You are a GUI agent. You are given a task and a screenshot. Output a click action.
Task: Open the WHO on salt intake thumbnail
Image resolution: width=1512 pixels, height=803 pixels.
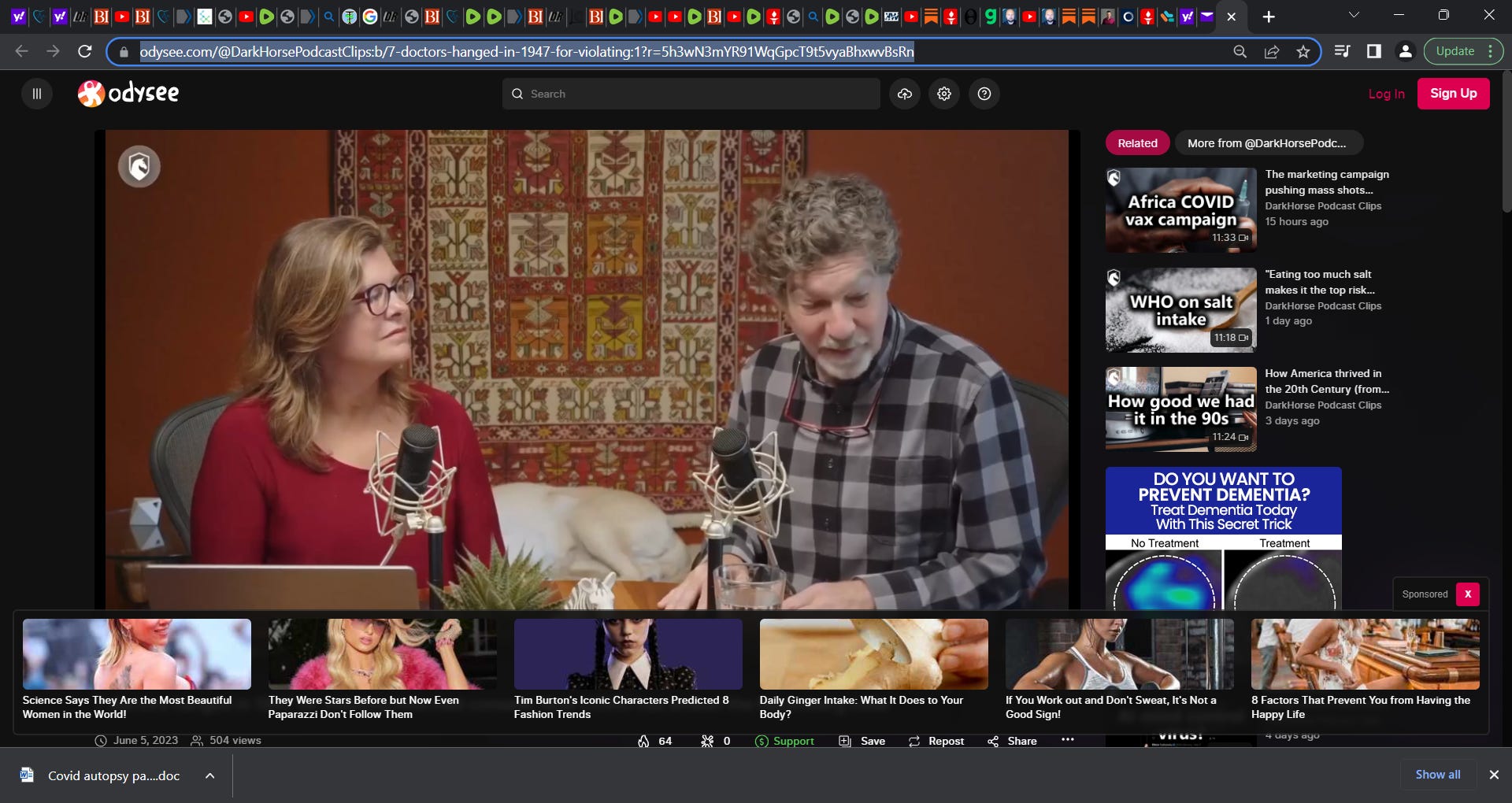(1181, 309)
